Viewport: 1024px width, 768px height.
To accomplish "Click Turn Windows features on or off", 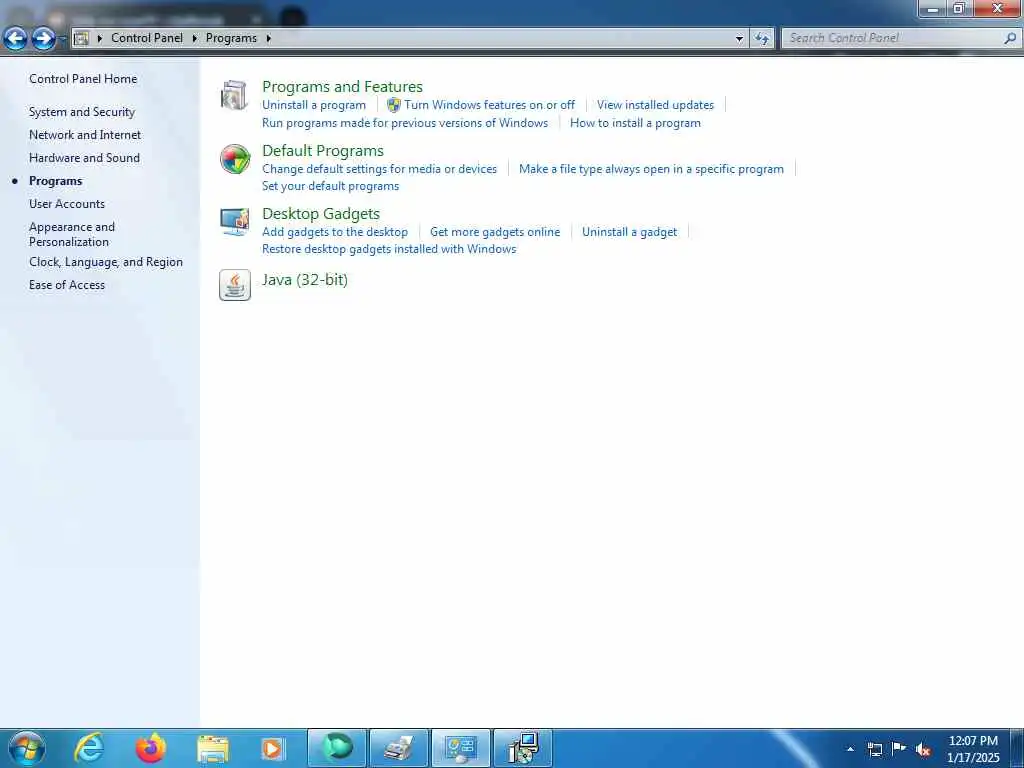I will 489,104.
